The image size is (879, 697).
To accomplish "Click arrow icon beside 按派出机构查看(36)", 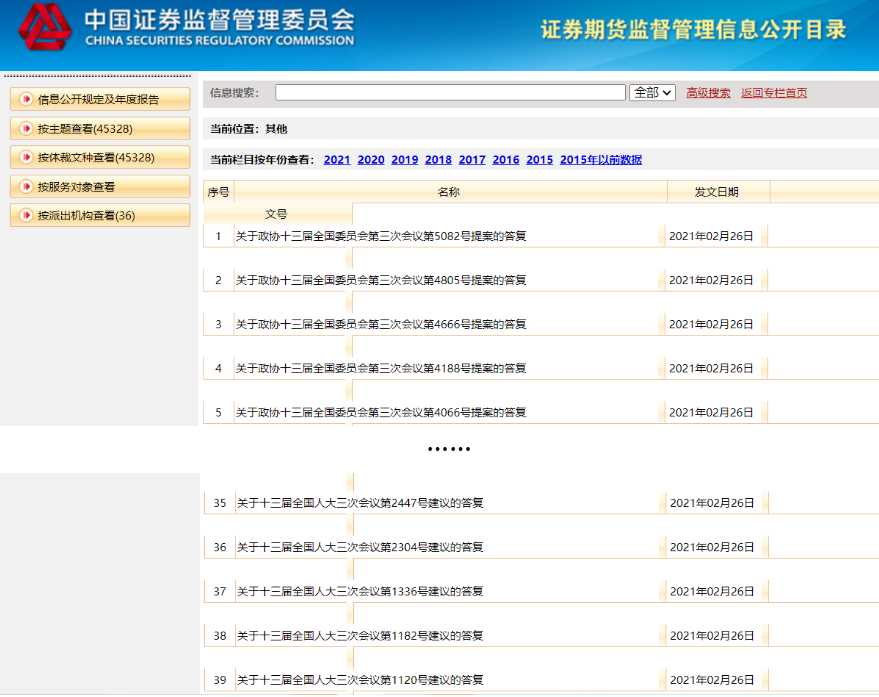I will point(26,216).
